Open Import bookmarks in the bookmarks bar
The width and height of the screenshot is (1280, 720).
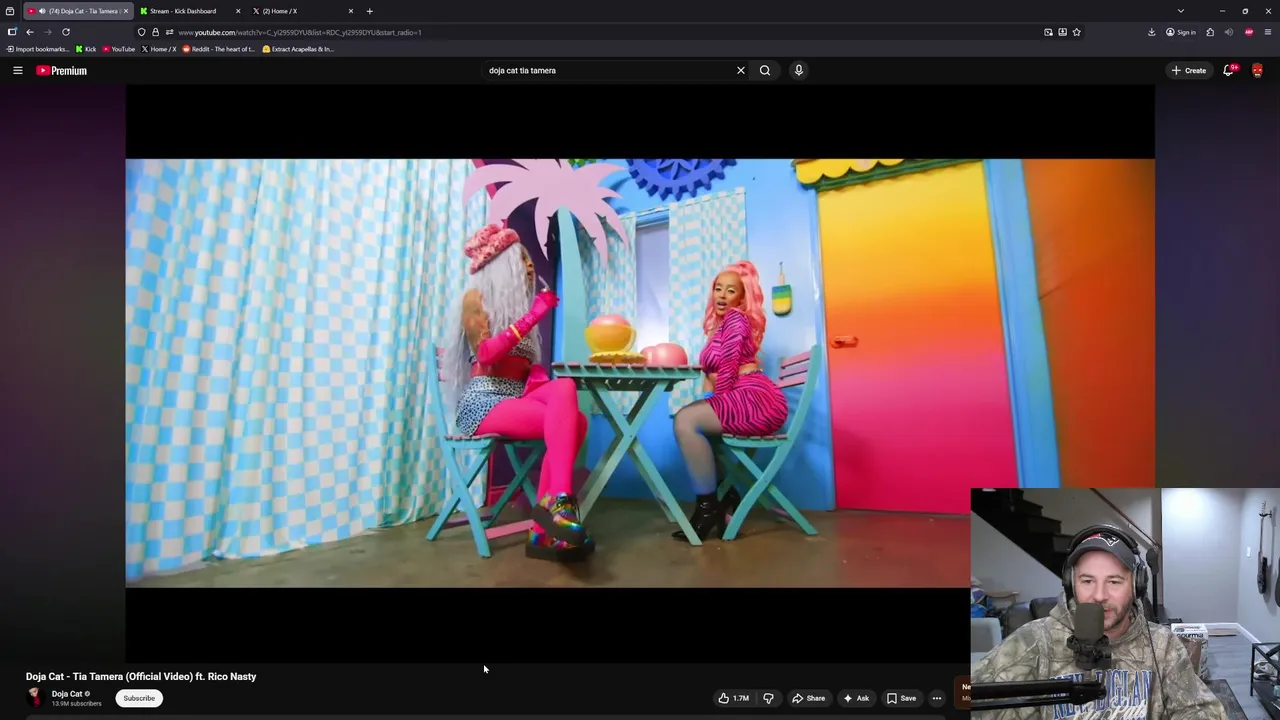(38, 49)
